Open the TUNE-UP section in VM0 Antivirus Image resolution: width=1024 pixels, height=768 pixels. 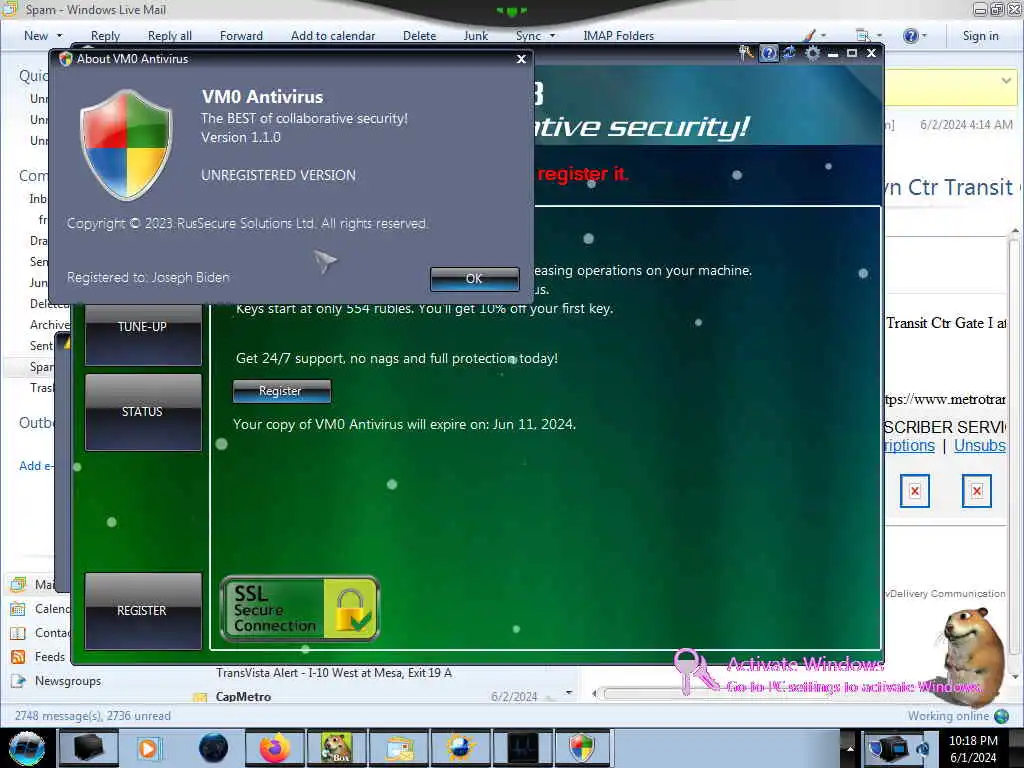coord(143,334)
